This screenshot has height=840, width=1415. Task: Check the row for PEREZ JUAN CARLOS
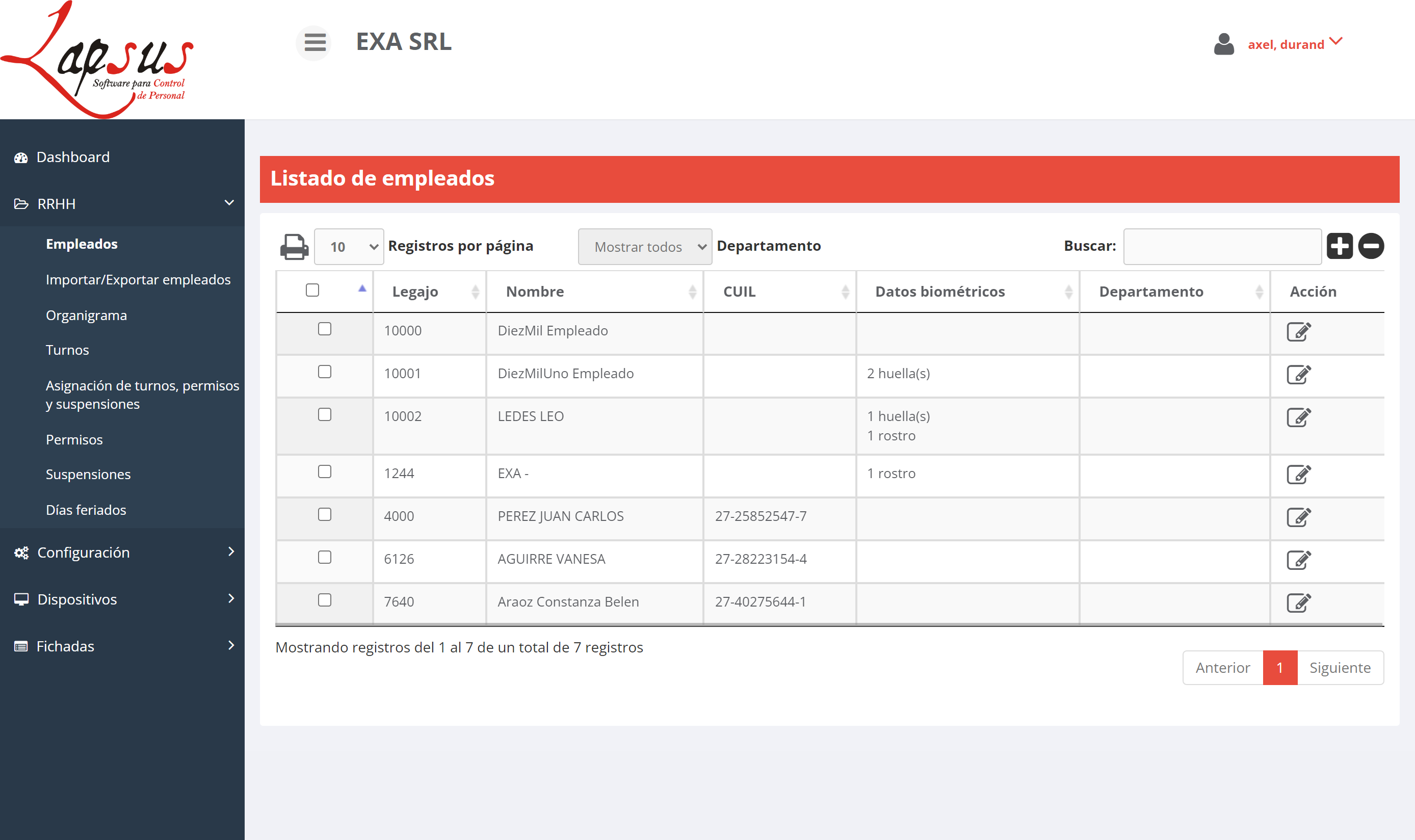pos(324,514)
